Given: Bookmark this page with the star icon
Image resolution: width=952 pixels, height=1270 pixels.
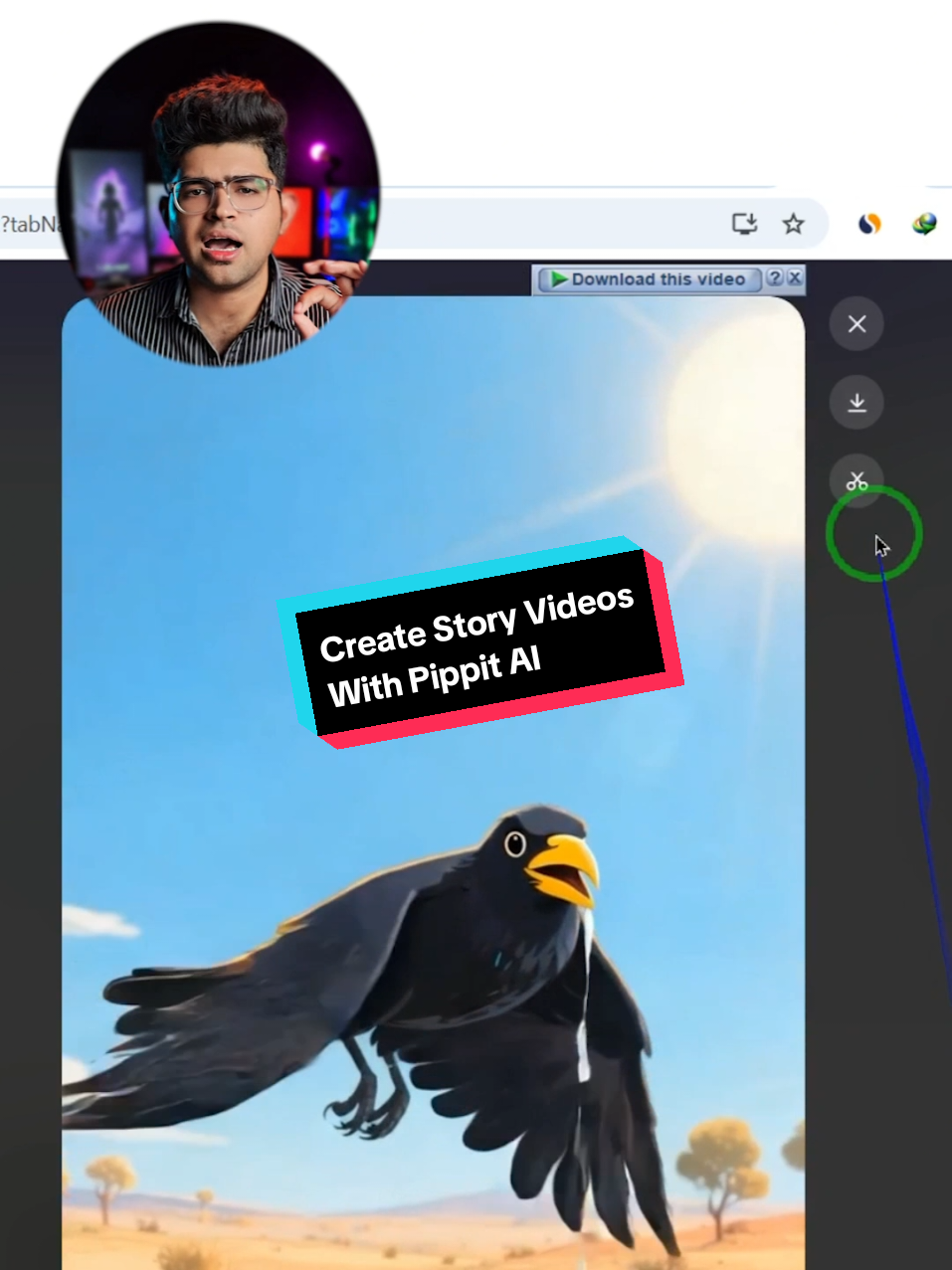Looking at the screenshot, I should click(x=793, y=223).
